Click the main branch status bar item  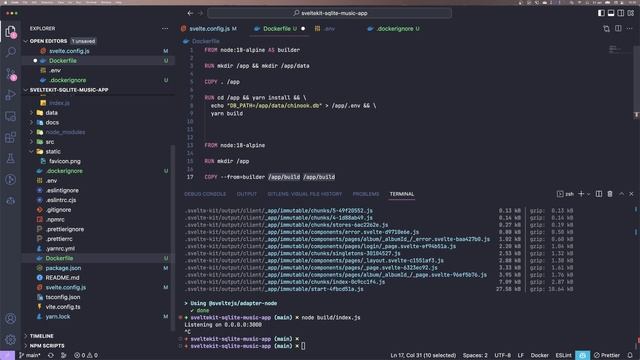(29, 356)
